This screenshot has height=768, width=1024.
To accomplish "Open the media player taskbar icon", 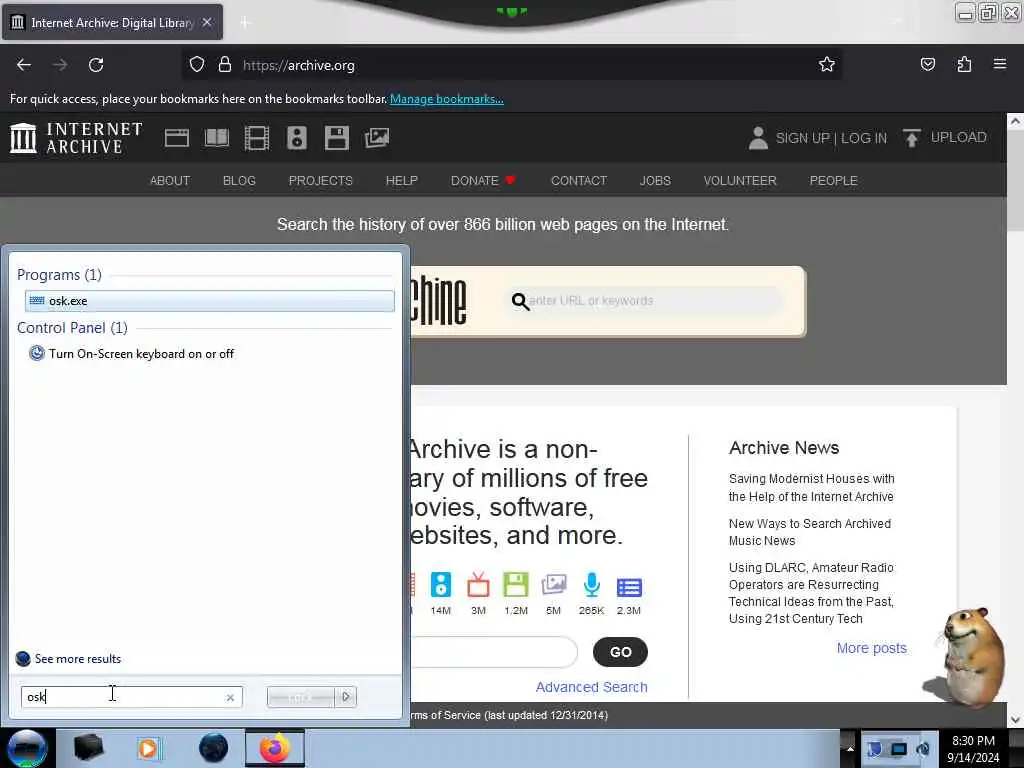I will pyautogui.click(x=148, y=748).
